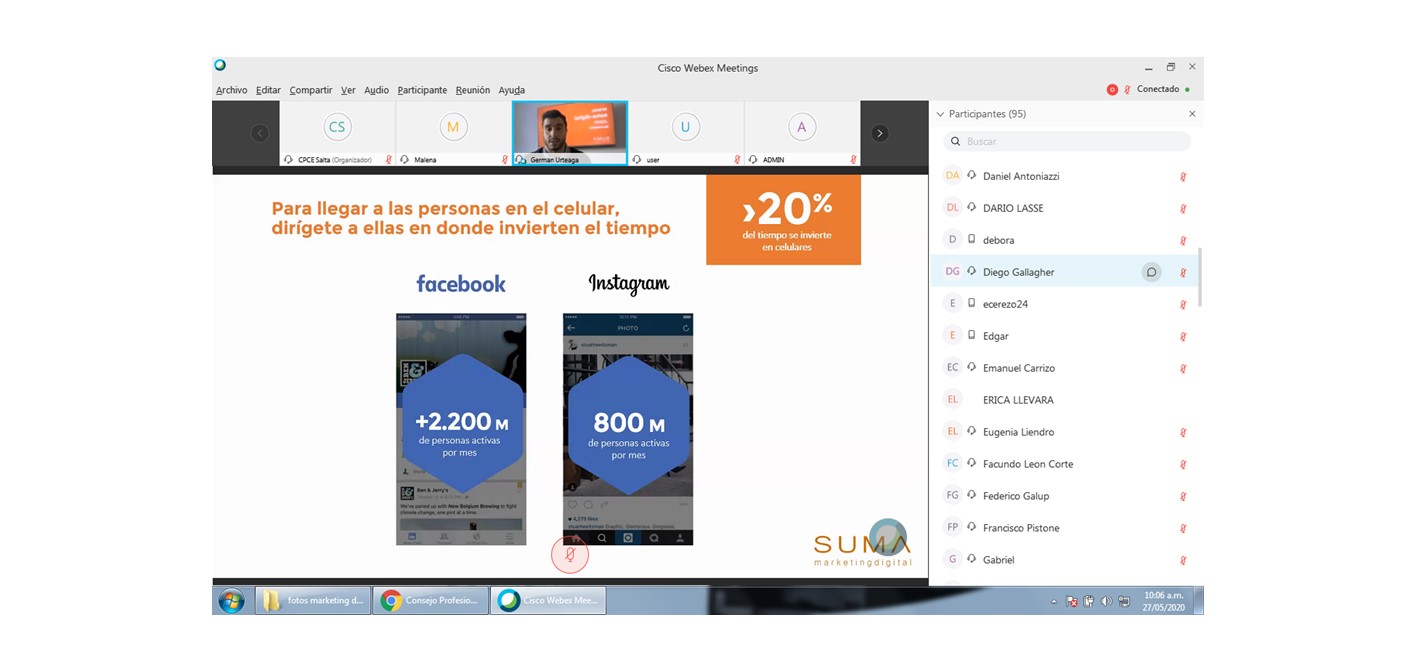Select Facundo Leon Corte in participants list
The image size is (1416, 672).
click(x=1066, y=464)
